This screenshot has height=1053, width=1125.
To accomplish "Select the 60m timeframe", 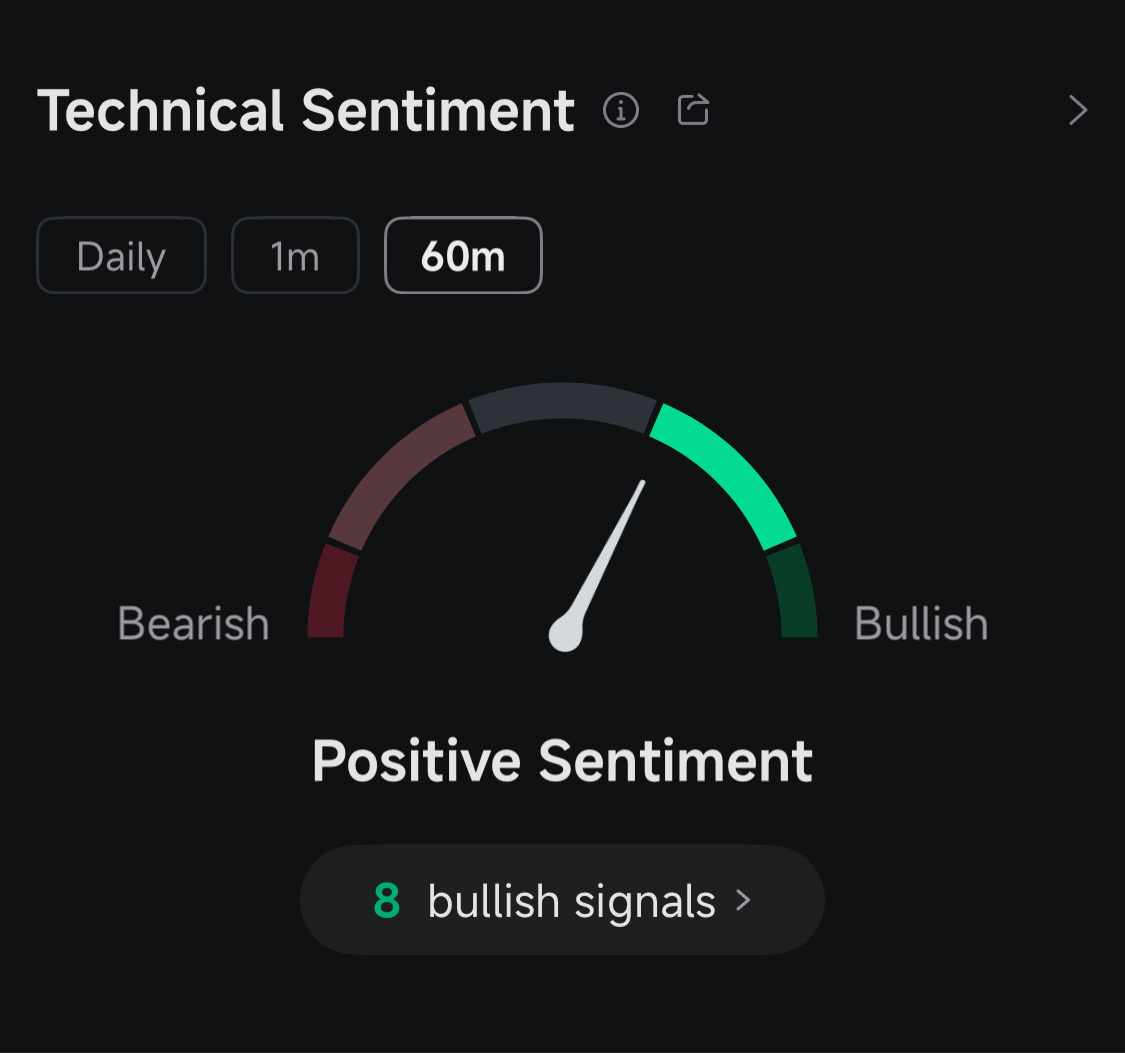I will point(463,255).
